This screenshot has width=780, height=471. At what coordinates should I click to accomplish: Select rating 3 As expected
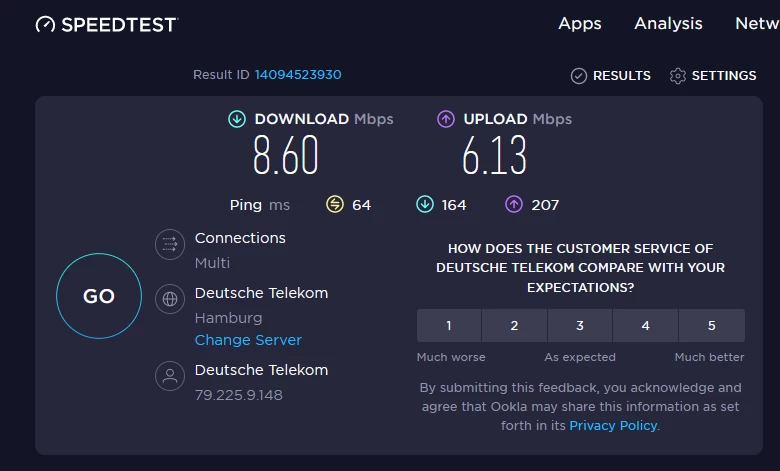(x=580, y=325)
